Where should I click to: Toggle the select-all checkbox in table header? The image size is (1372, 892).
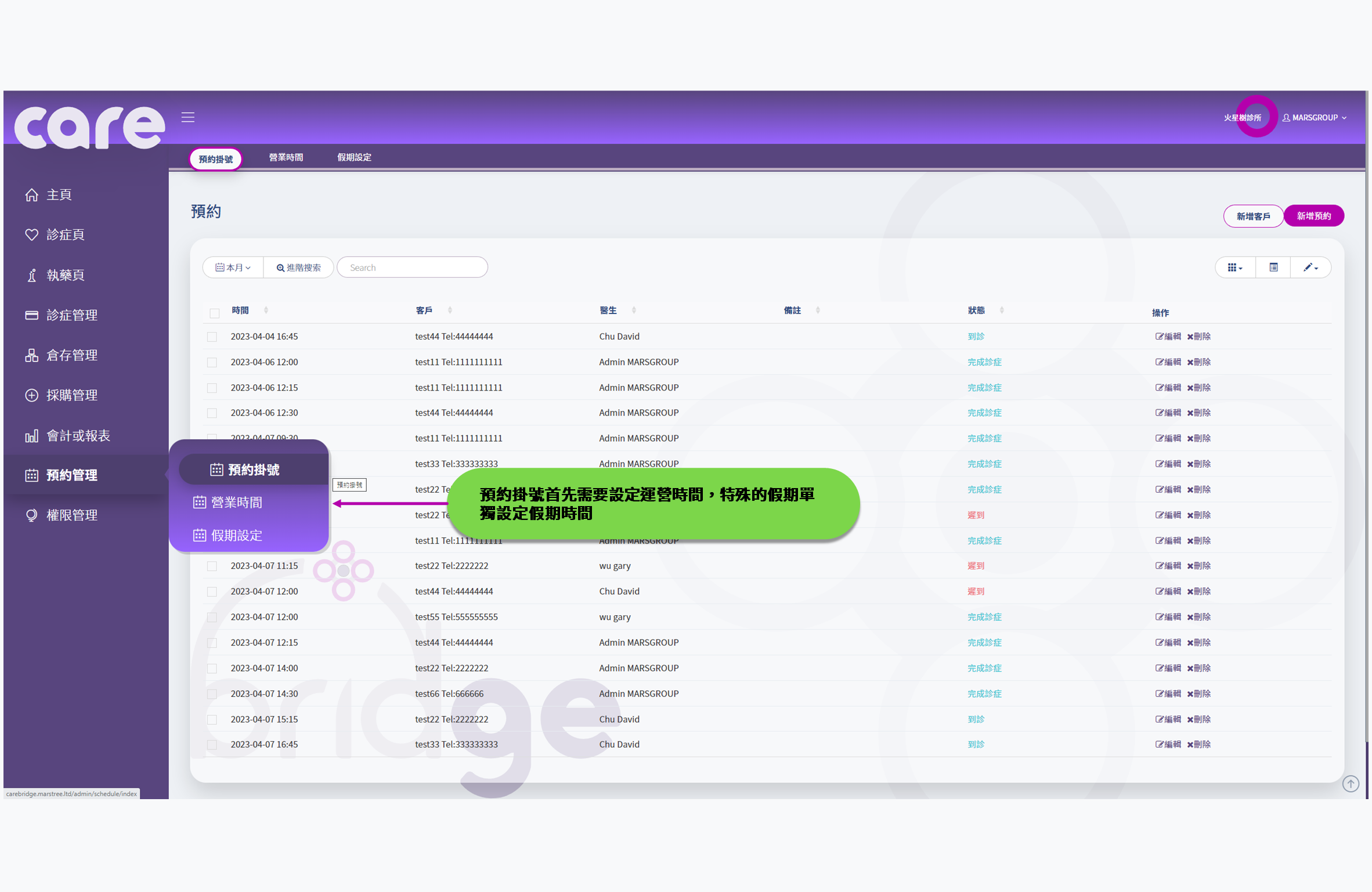tap(214, 312)
